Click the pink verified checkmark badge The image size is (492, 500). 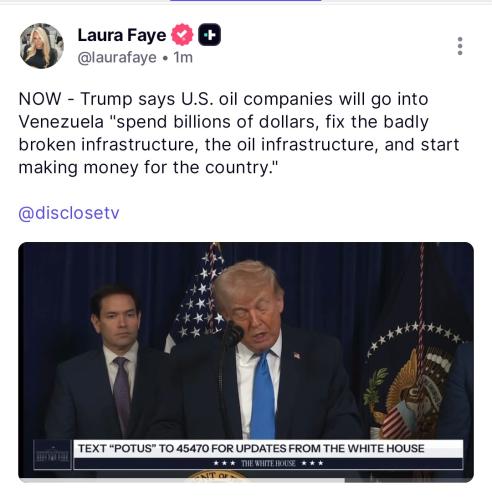(x=182, y=35)
